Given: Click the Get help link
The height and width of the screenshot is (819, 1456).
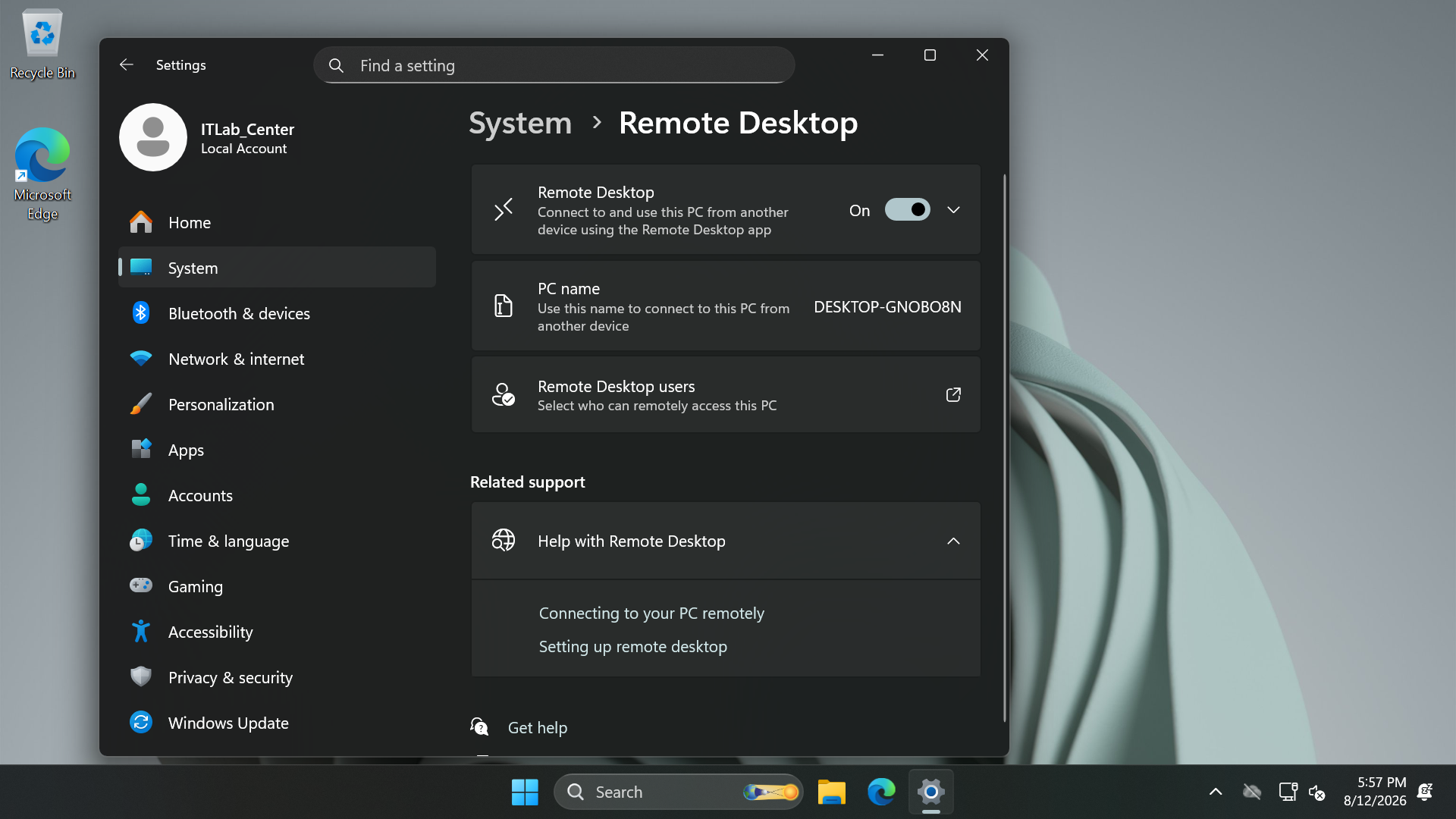Looking at the screenshot, I should 538,727.
